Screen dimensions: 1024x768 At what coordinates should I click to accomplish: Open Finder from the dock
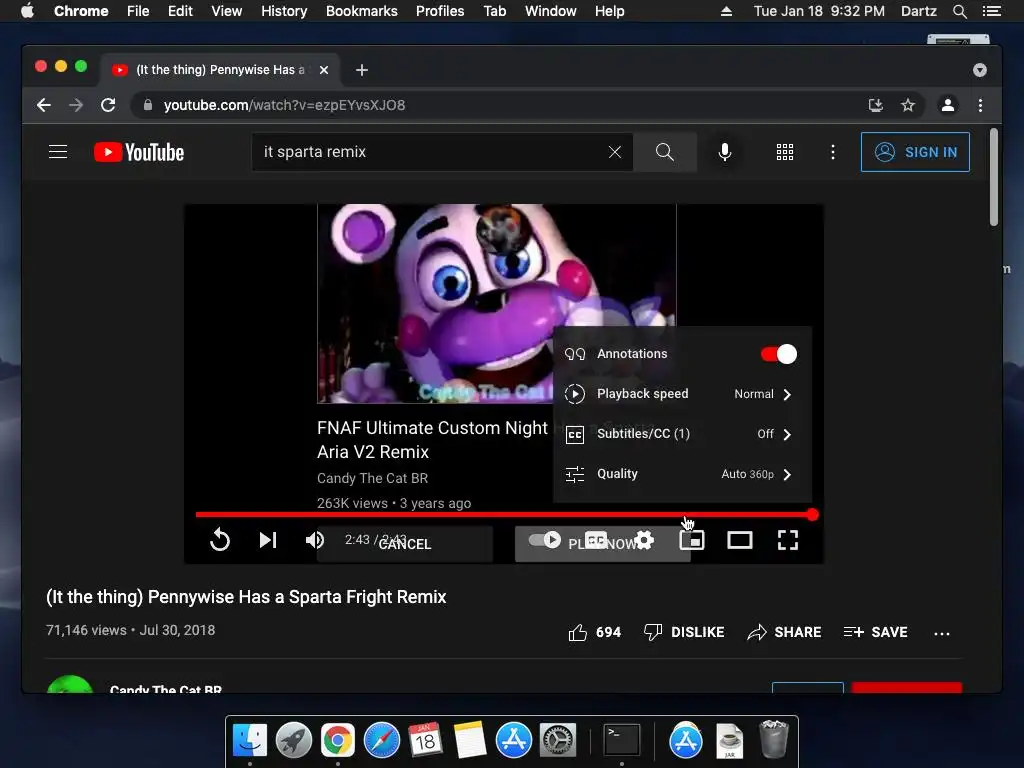click(250, 740)
